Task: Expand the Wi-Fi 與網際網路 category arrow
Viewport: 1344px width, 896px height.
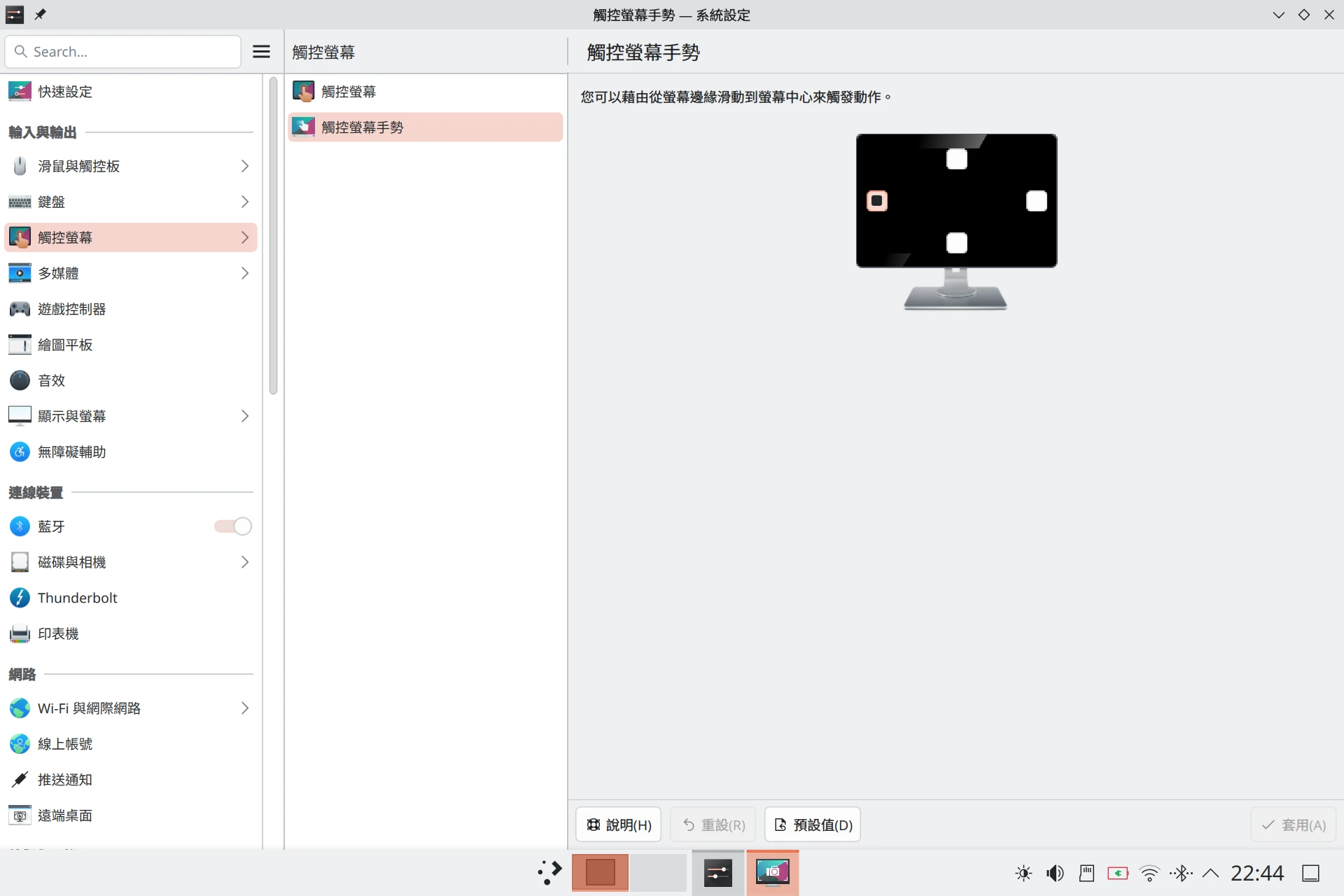Action: (x=244, y=708)
